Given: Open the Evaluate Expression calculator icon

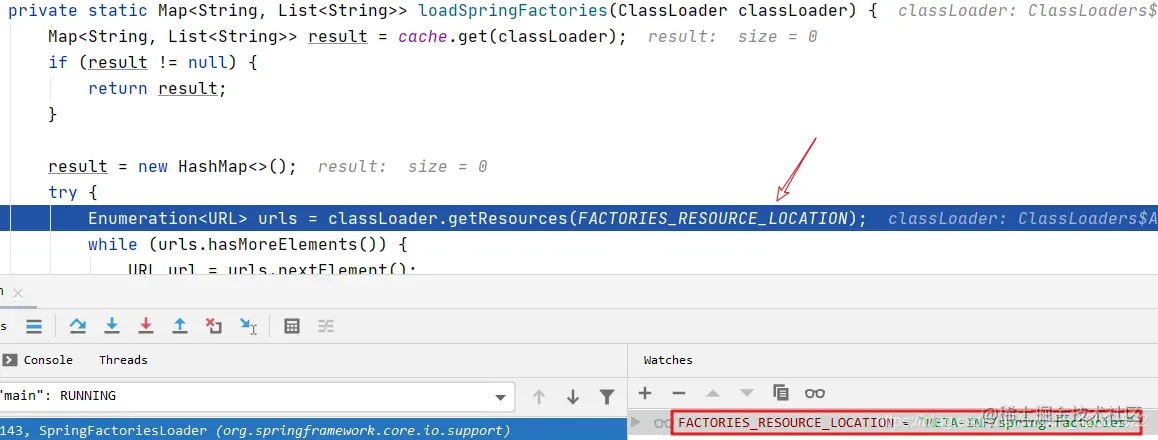Looking at the screenshot, I should tap(292, 326).
